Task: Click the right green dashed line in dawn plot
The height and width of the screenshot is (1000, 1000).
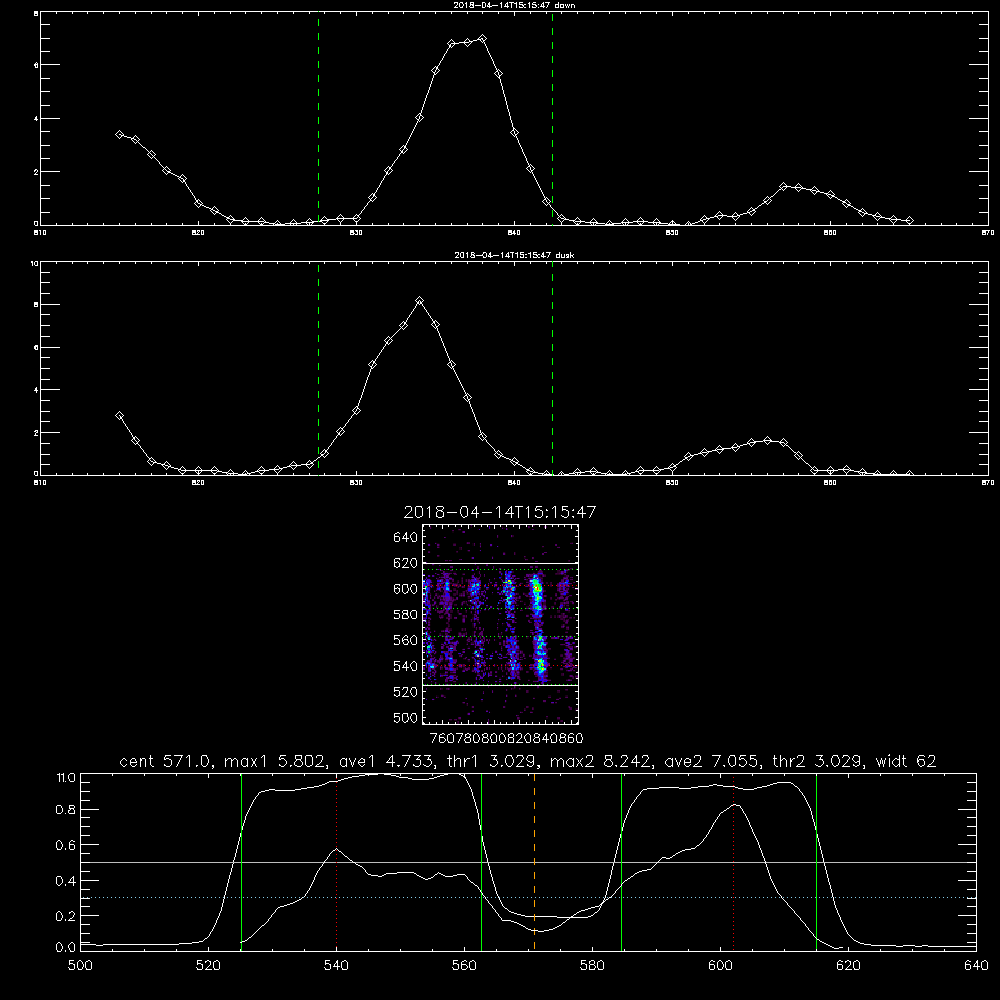Action: coord(552,118)
